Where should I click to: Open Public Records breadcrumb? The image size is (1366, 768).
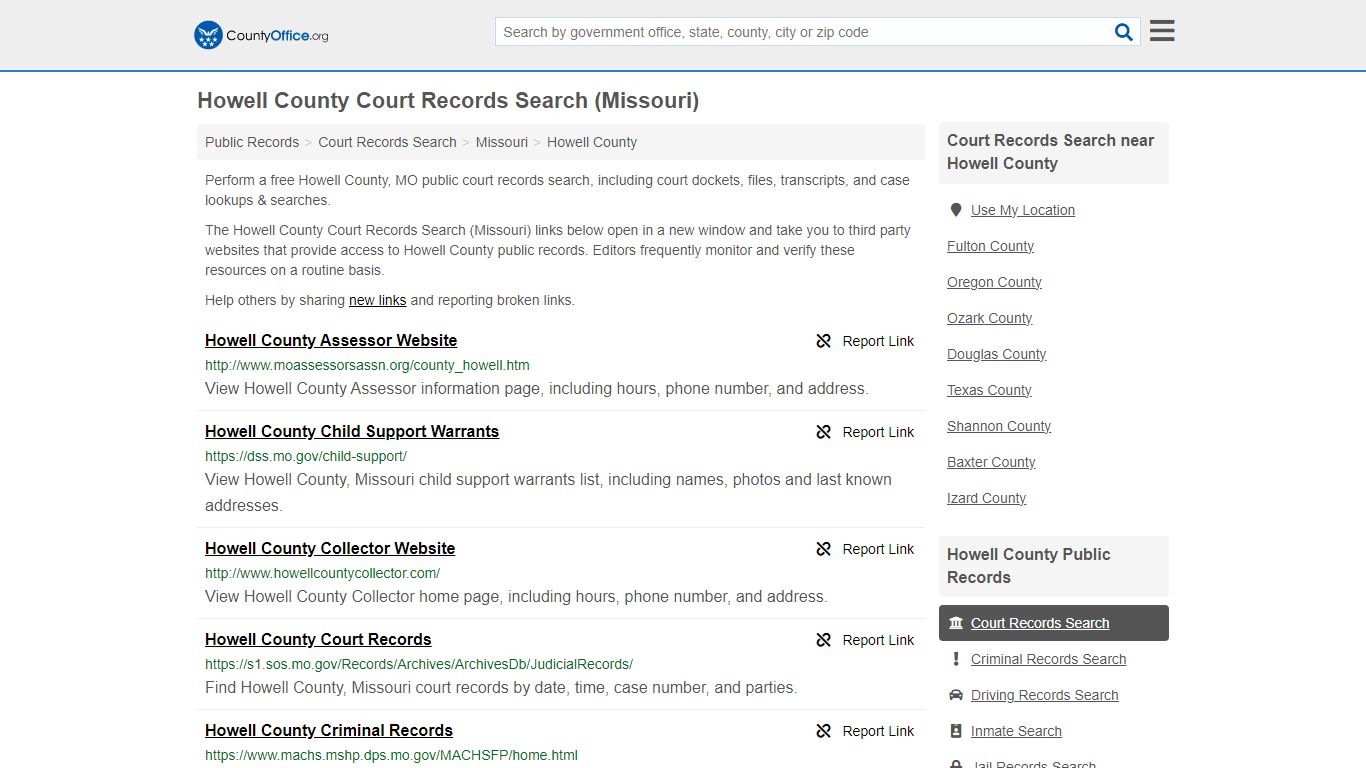tap(252, 142)
